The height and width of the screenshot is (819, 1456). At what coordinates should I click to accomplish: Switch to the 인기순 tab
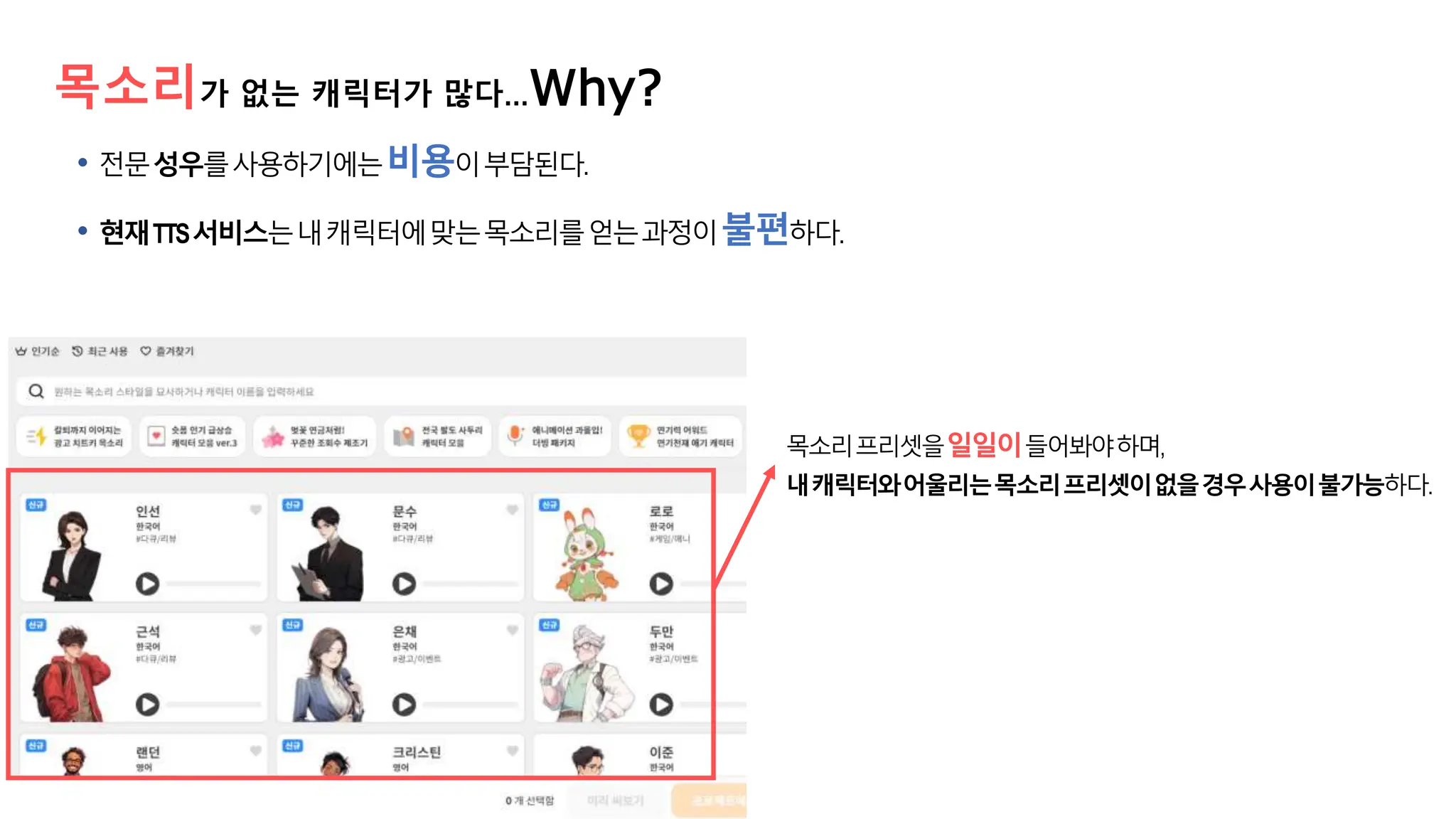click(38, 351)
